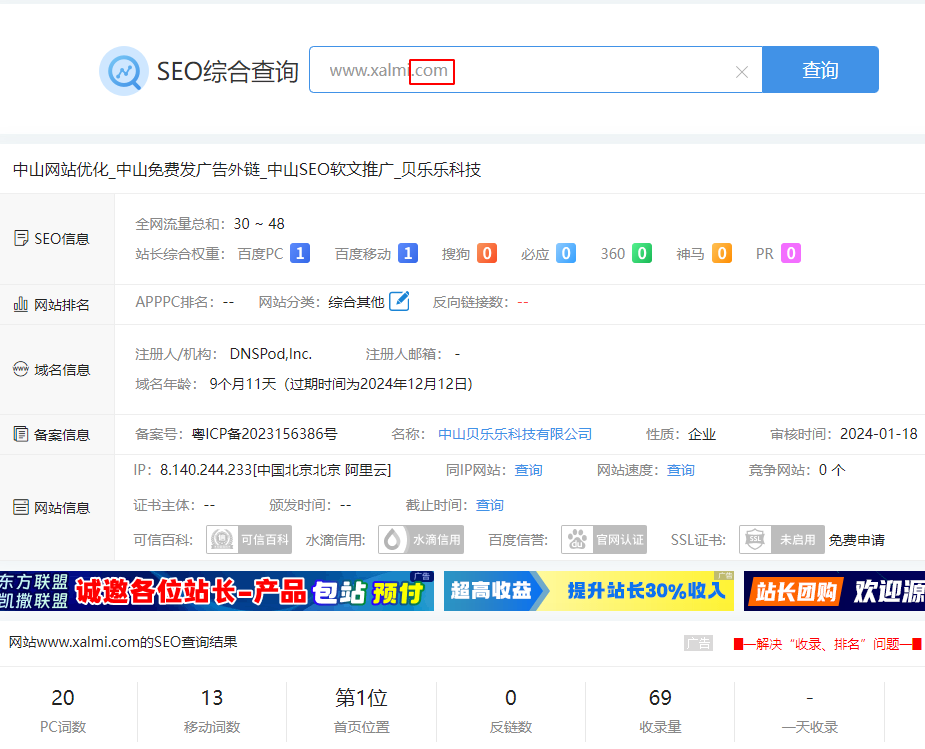925x749 pixels.
Task: Open the 站长团购 banner ad
Action: pyautogui.click(x=834, y=591)
